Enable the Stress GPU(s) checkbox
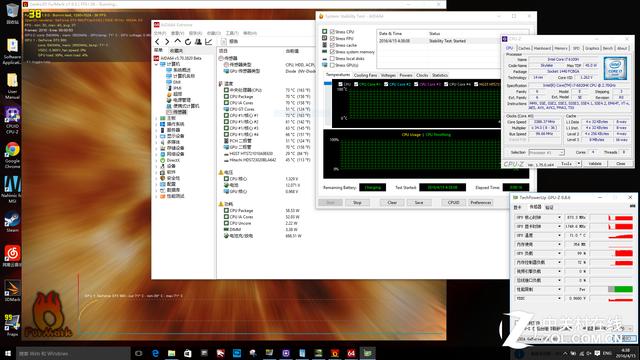Image resolution: width=640 pixels, height=360 pixels. [x=332, y=65]
